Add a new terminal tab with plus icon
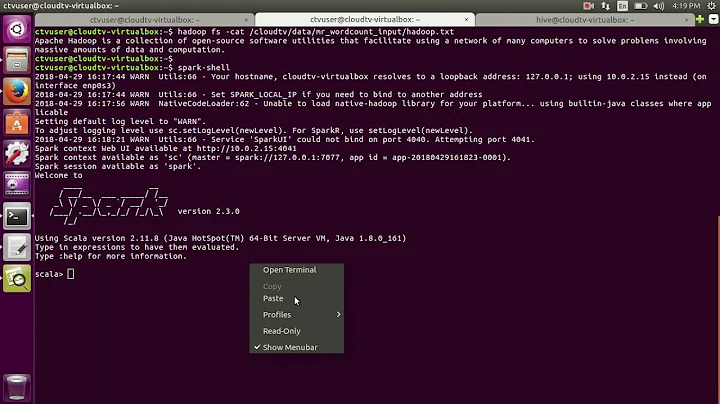Screen dimensions: 720x404 [700, 19]
